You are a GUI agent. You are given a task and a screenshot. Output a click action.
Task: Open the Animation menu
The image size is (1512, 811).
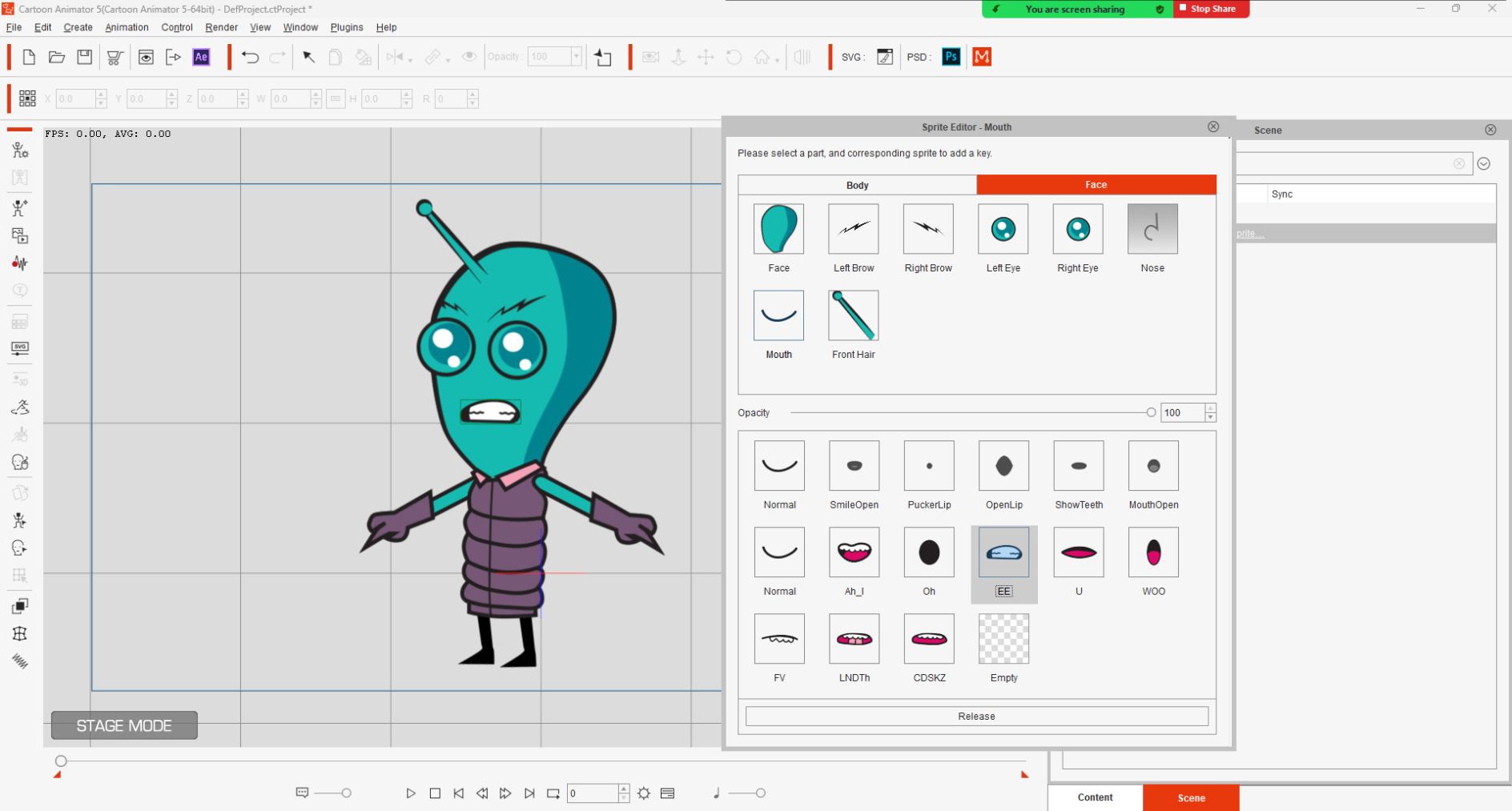click(x=127, y=26)
